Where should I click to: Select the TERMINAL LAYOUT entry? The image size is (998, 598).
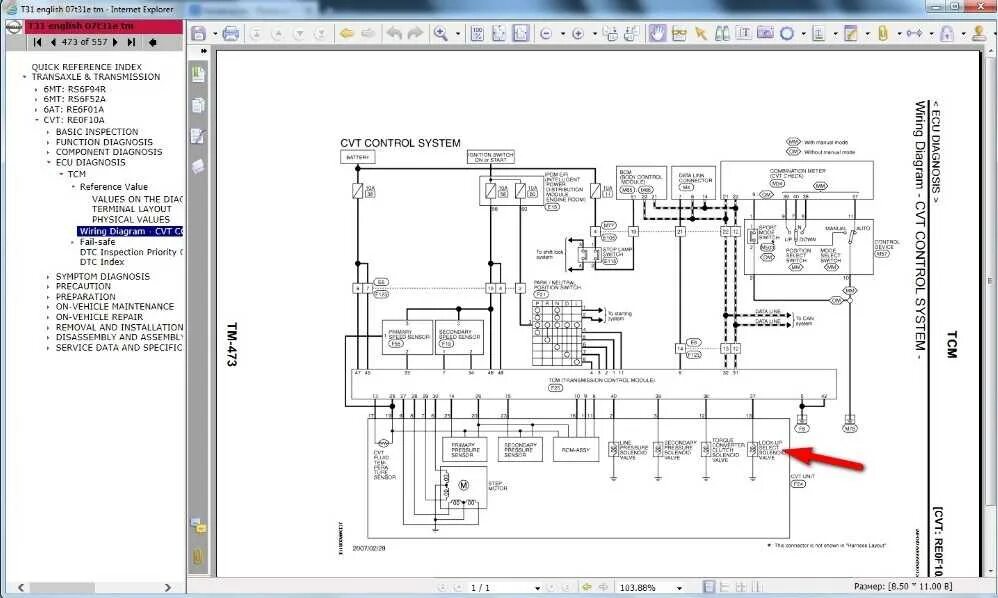130,209
